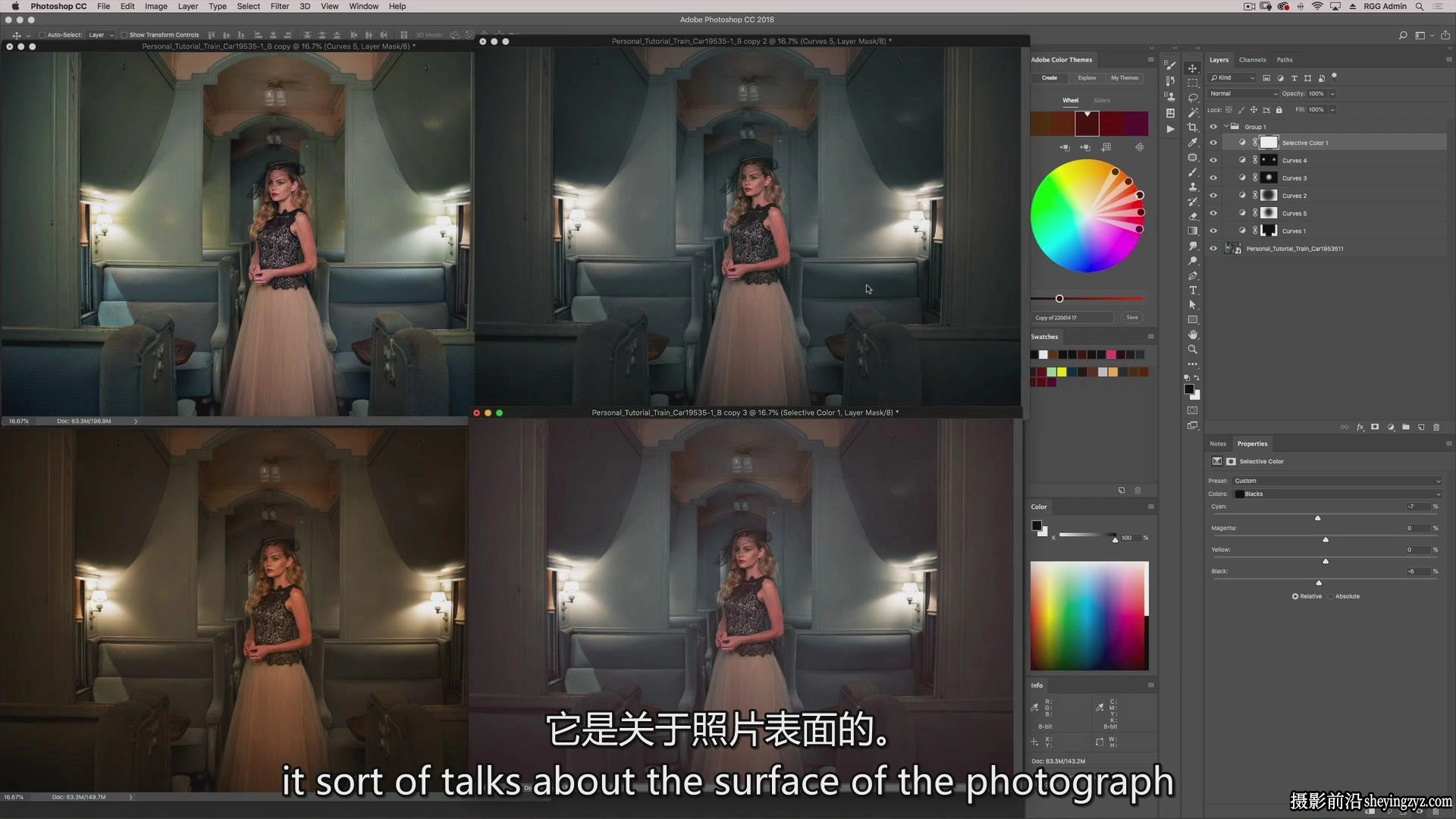1456x819 pixels.
Task: Select the Lasso tool
Action: pyautogui.click(x=1193, y=98)
